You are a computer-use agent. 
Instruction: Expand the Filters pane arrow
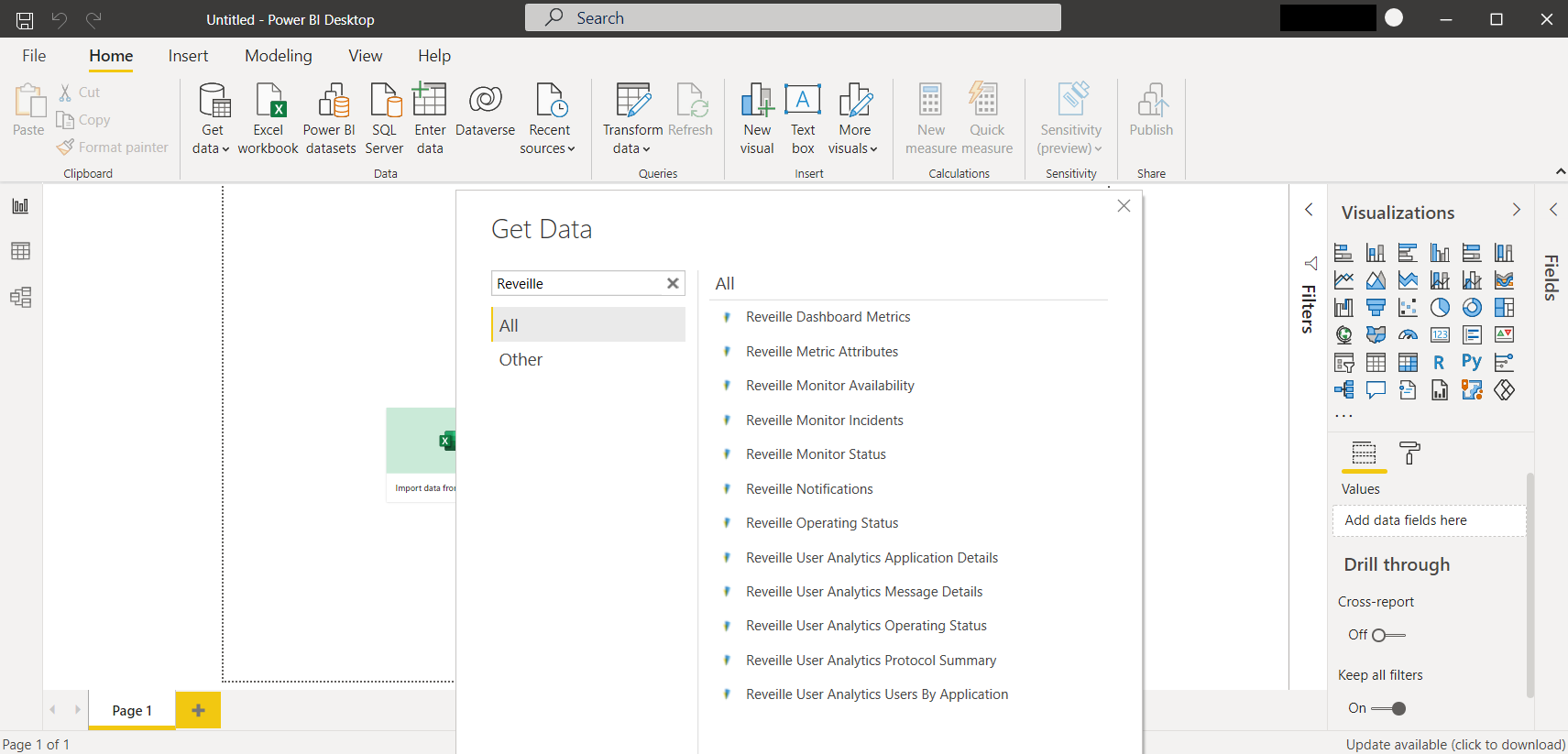(x=1309, y=210)
